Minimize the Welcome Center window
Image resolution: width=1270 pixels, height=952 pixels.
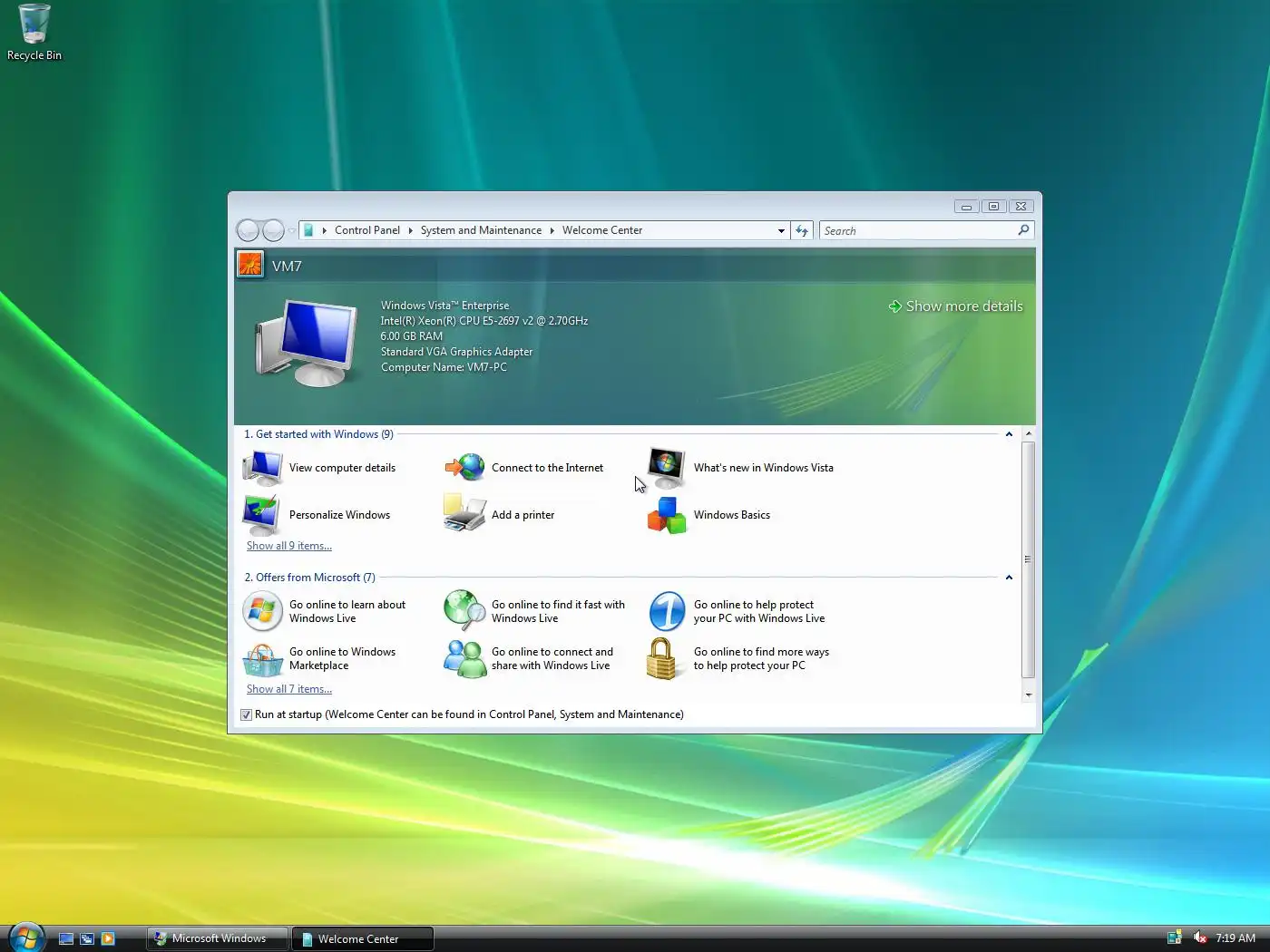click(x=966, y=207)
